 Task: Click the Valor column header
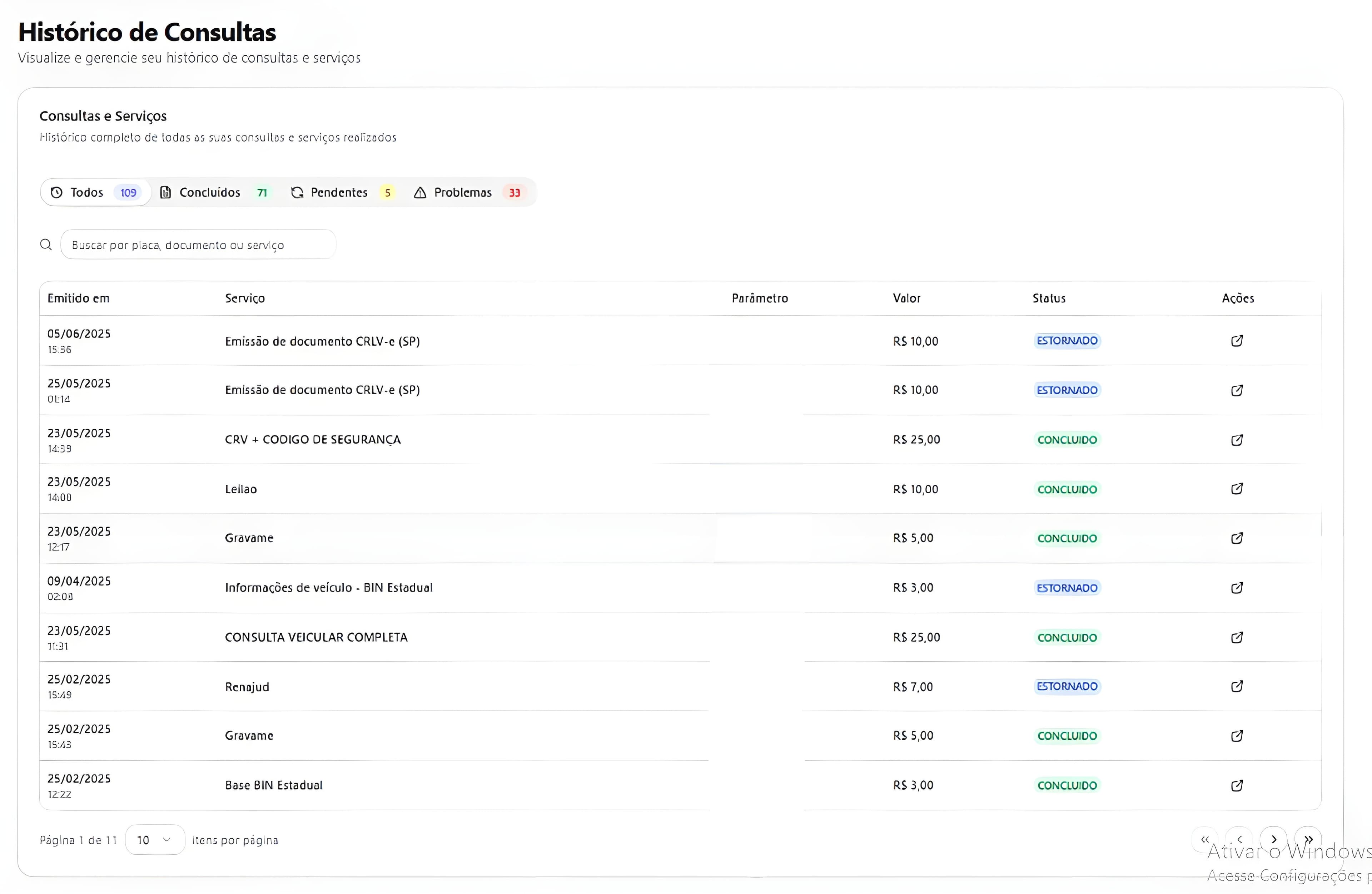(906, 298)
